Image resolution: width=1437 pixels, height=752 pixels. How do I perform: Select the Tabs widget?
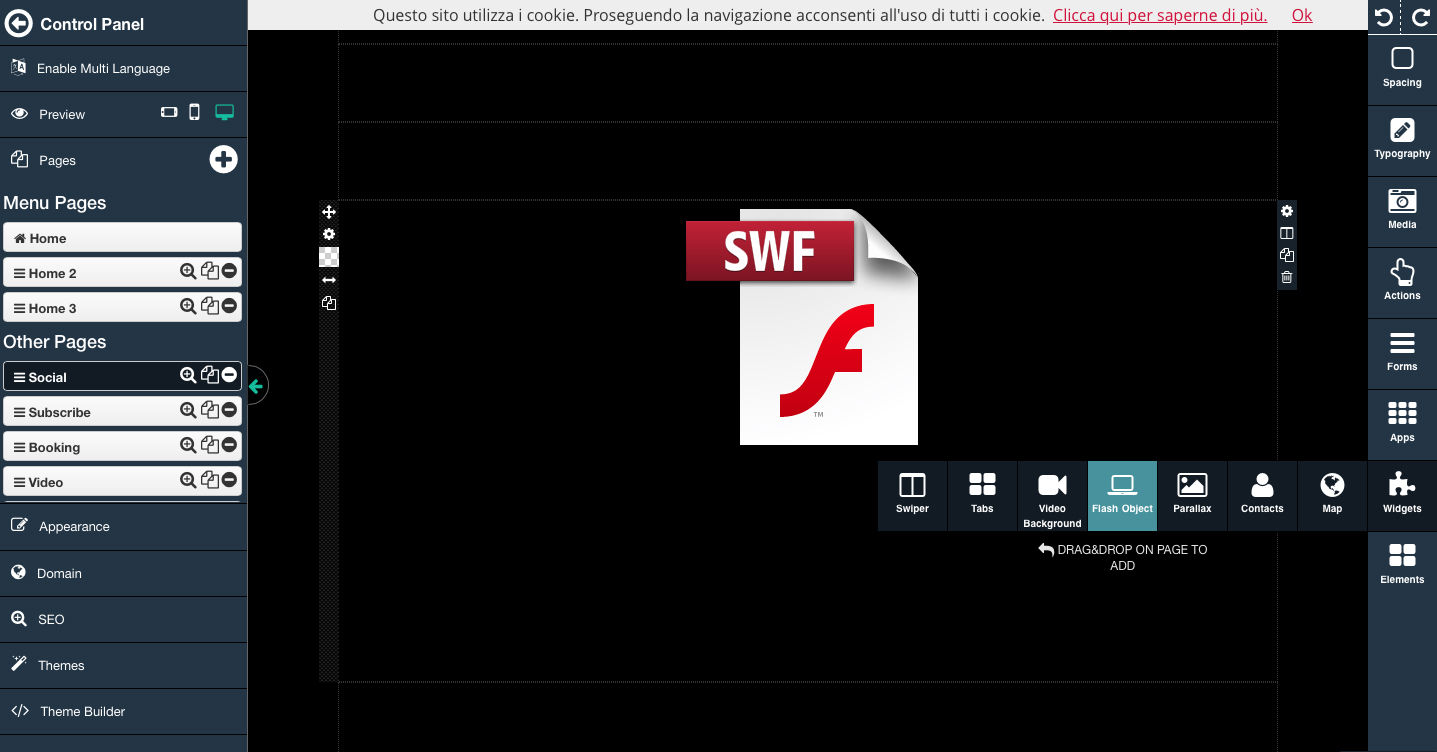(x=982, y=495)
